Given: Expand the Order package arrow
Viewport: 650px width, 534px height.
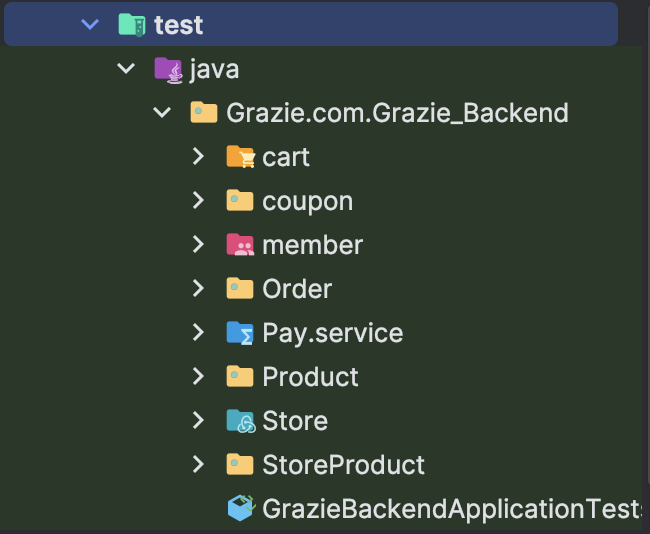Looking at the screenshot, I should click(198, 289).
